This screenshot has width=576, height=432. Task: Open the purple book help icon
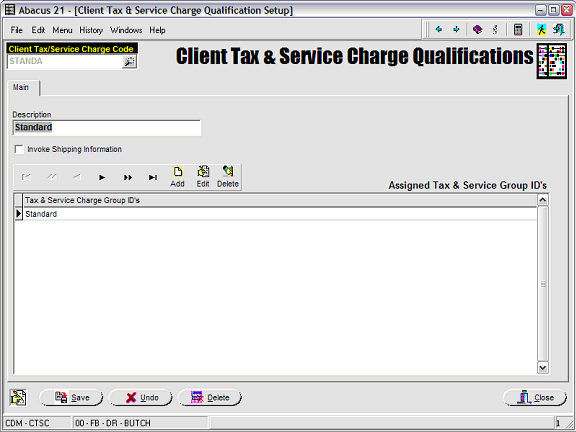pos(478,29)
